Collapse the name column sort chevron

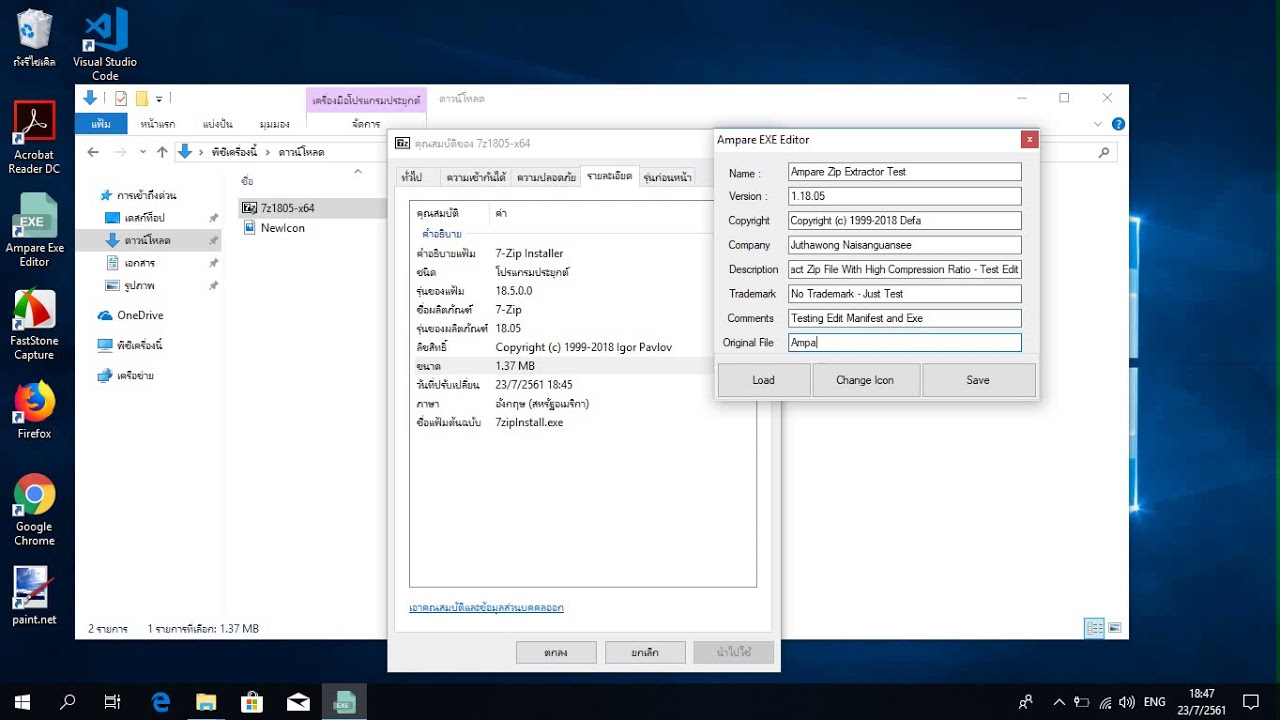point(358,172)
